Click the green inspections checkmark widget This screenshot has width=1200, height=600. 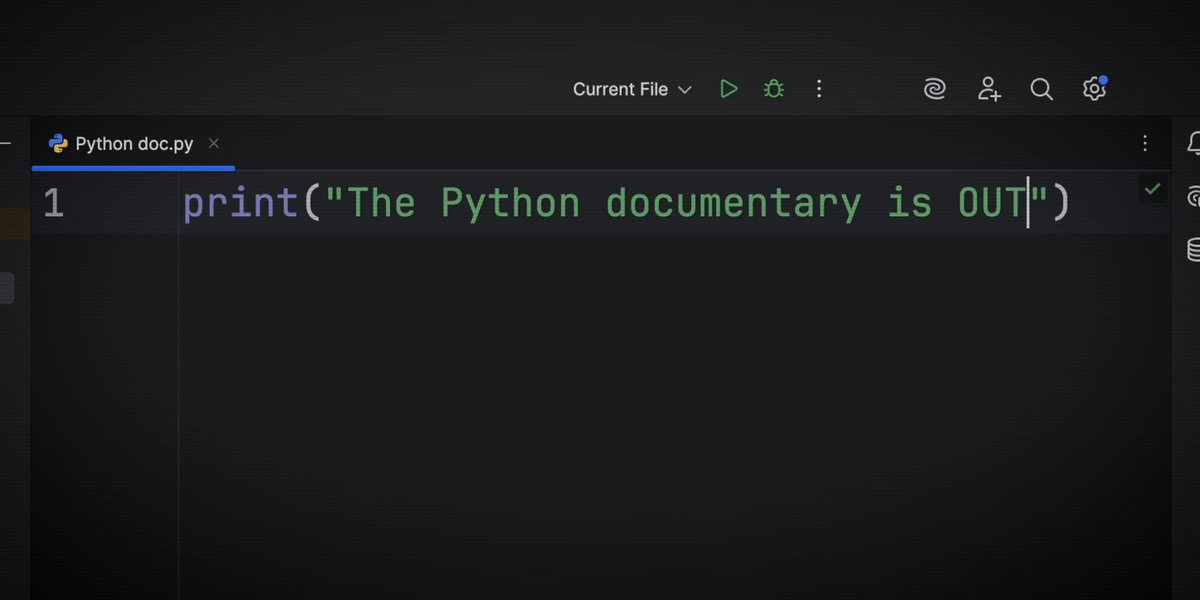coord(1153,188)
